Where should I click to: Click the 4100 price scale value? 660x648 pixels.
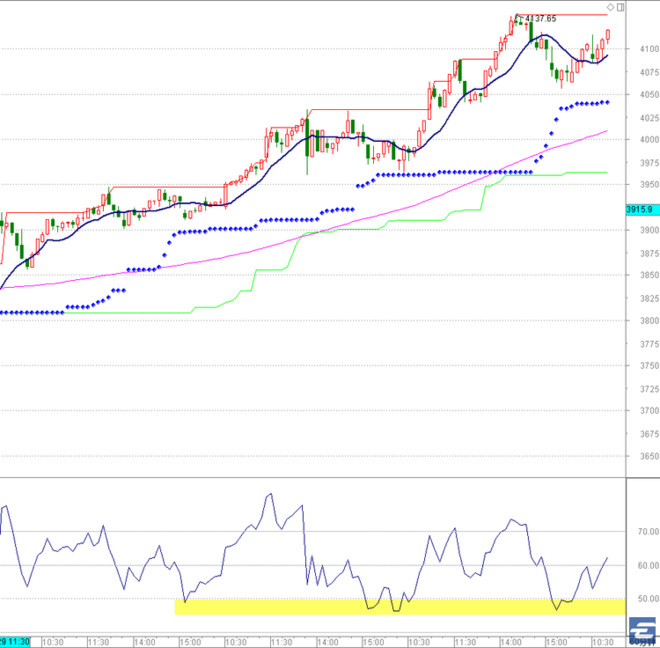[x=649, y=49]
